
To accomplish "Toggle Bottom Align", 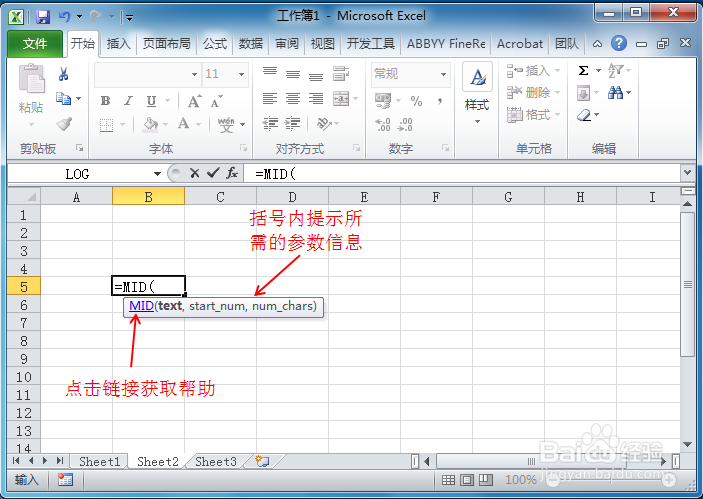I will pos(316,76).
